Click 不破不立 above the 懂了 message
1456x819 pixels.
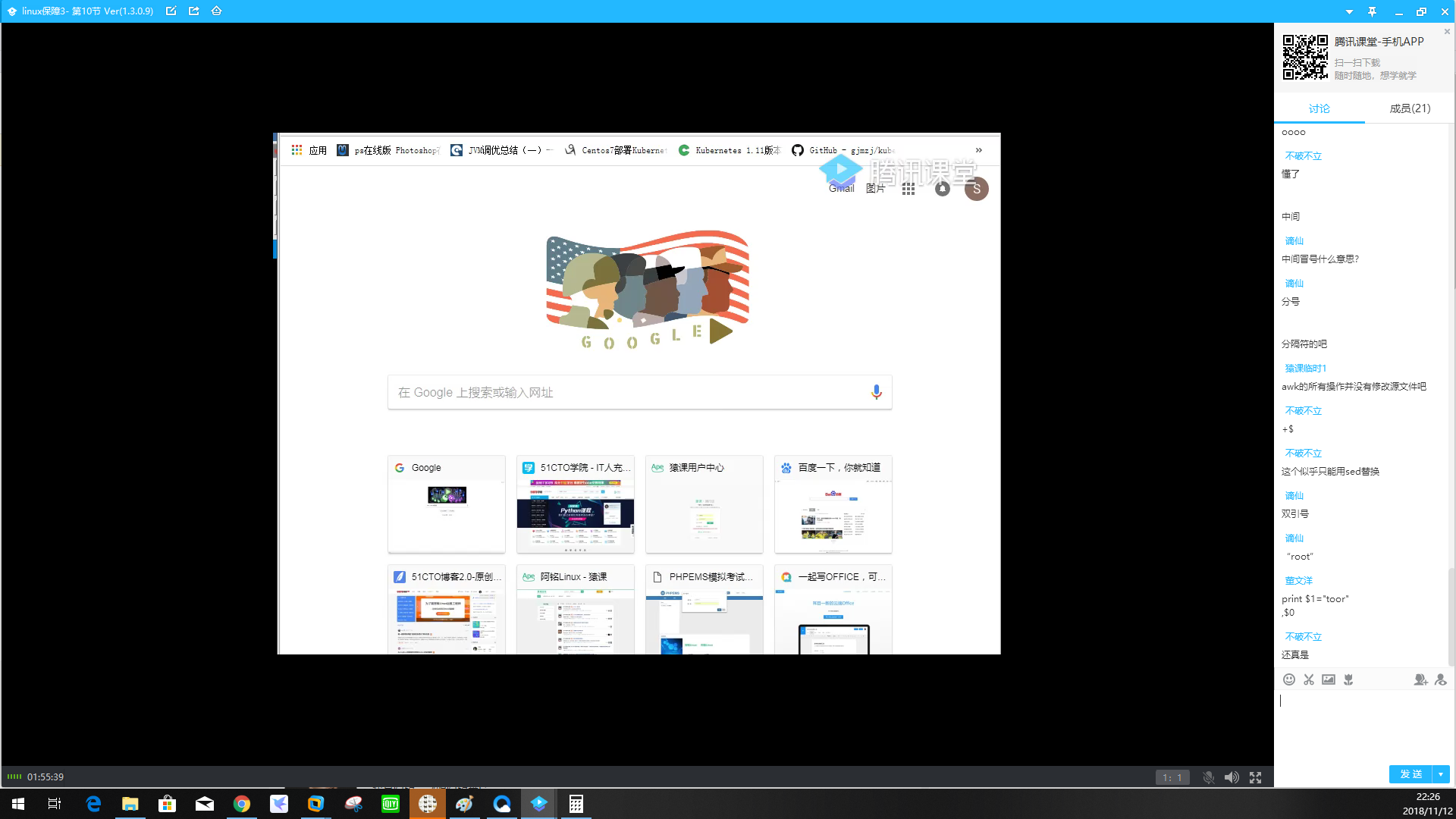coord(1303,156)
